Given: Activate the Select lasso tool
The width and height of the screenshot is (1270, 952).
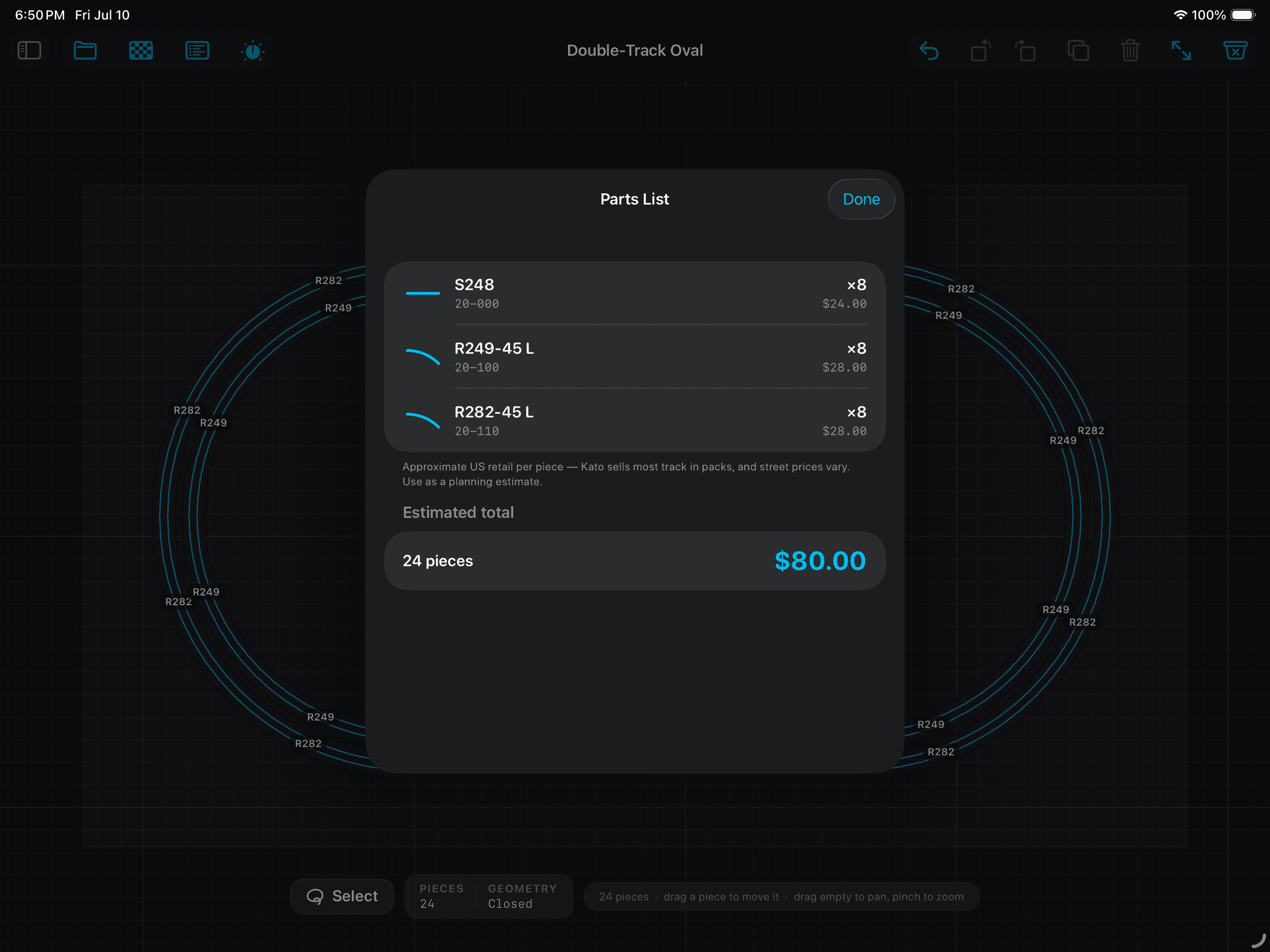Looking at the screenshot, I should [342, 896].
